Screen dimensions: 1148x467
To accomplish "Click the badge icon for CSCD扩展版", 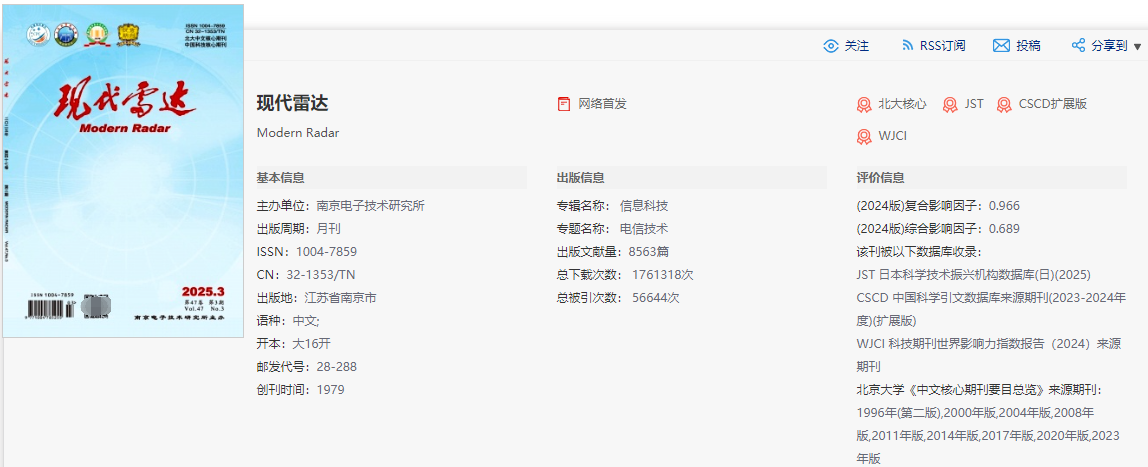I will click(x=1004, y=105).
